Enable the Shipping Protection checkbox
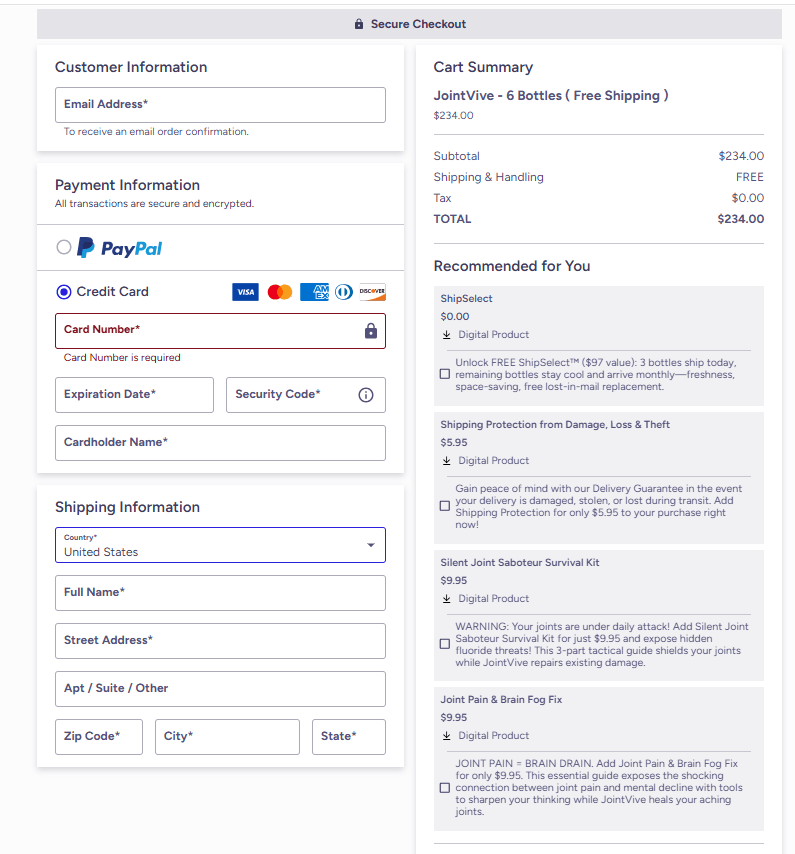The image size is (795, 854). [444, 506]
